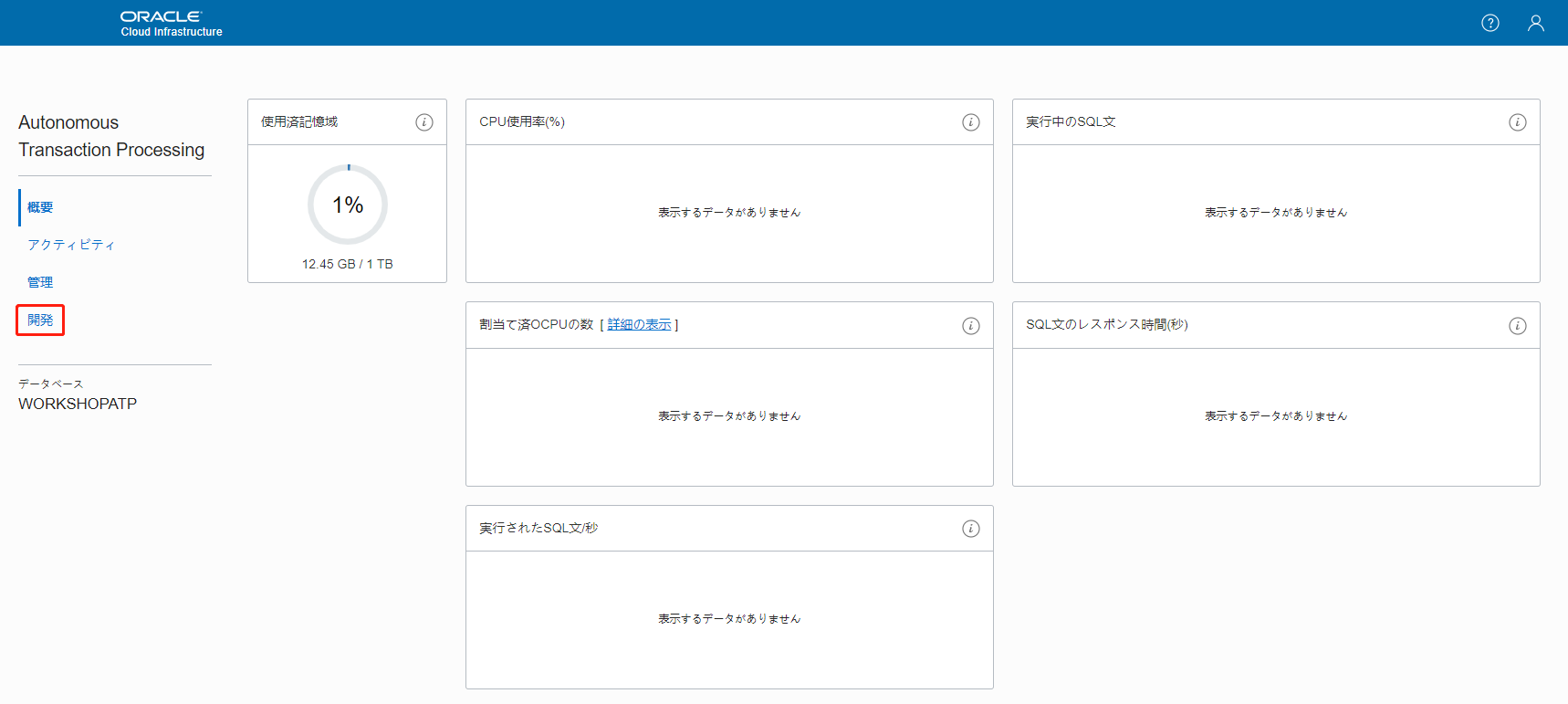This screenshot has width=1568, height=704.
Task: Open the user profile icon
Action: click(x=1535, y=23)
